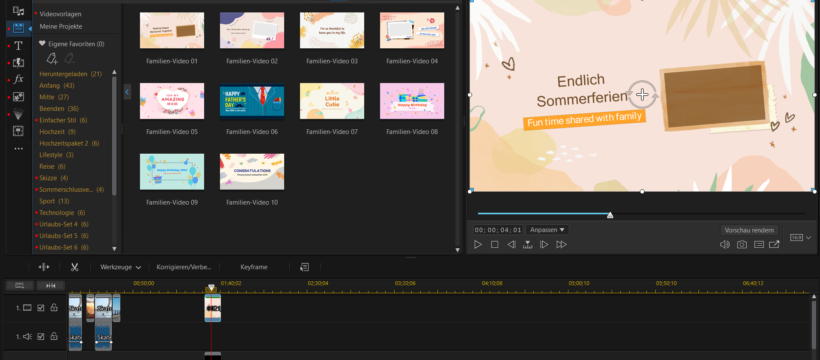Select Hochzeit (9) category
This screenshot has height=360, width=820.
[58, 131]
